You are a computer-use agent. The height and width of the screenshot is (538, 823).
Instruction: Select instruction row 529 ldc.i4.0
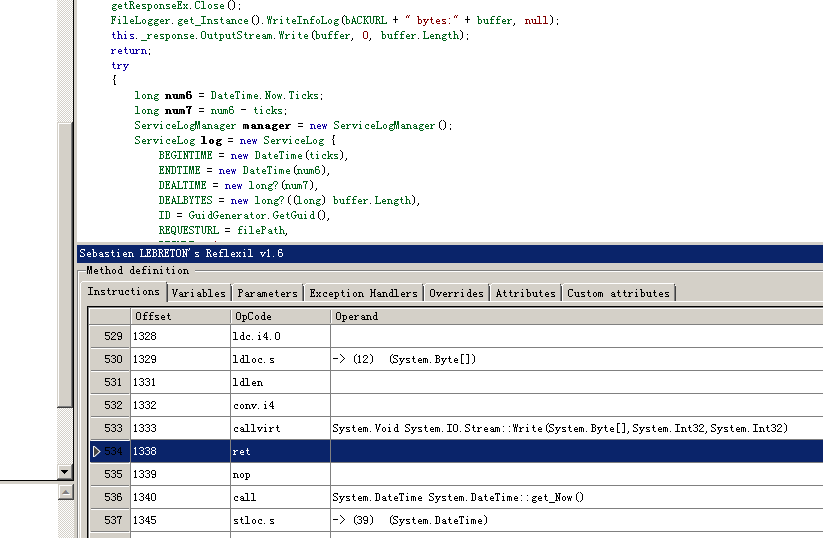pyautogui.click(x=456, y=336)
